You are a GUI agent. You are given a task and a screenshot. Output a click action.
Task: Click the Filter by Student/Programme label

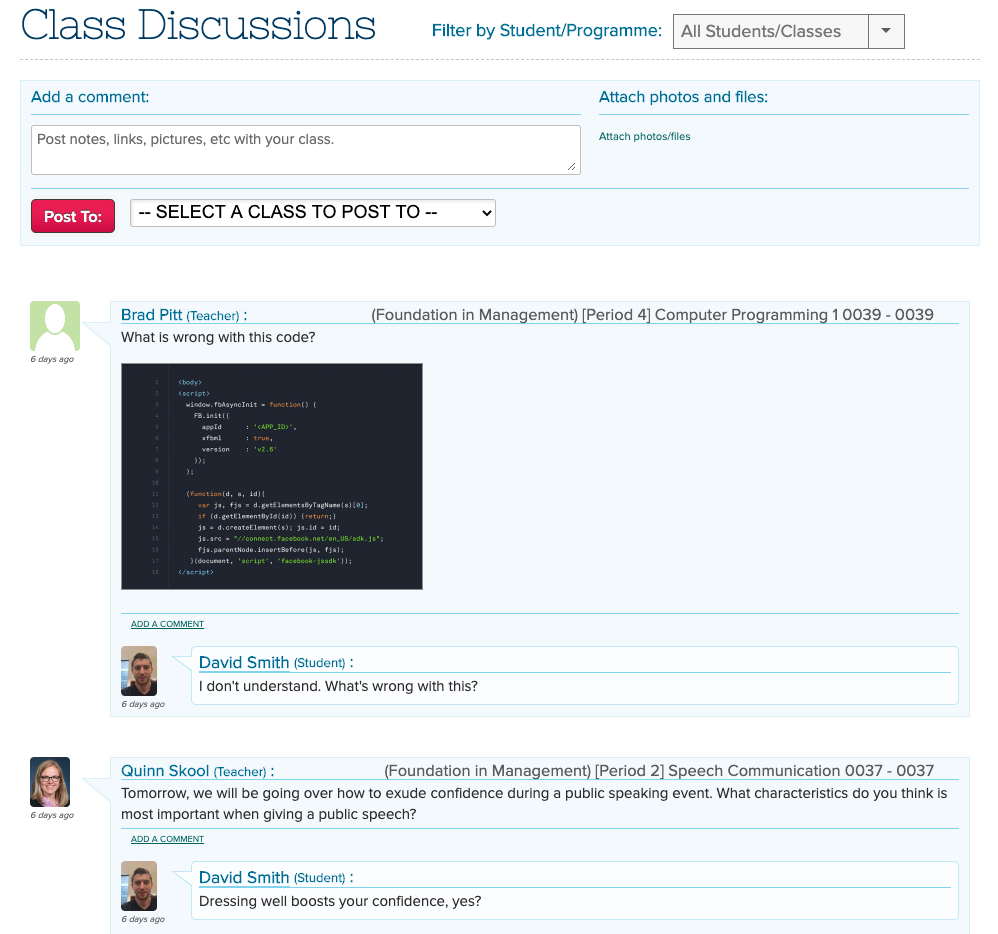547,31
